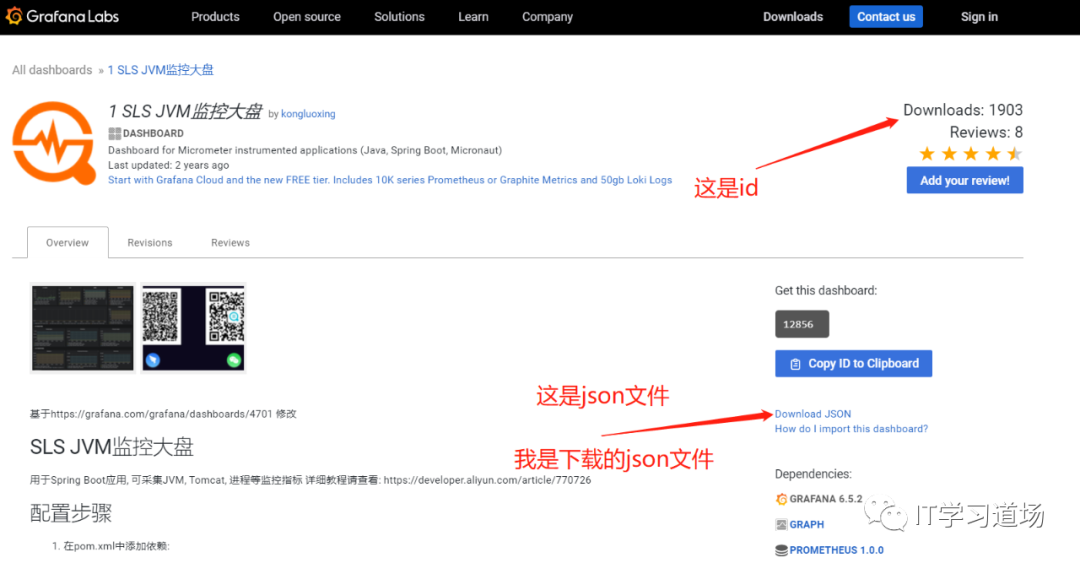Click the grafana.com/grafana/dashboards/4701 URL text

point(161,414)
